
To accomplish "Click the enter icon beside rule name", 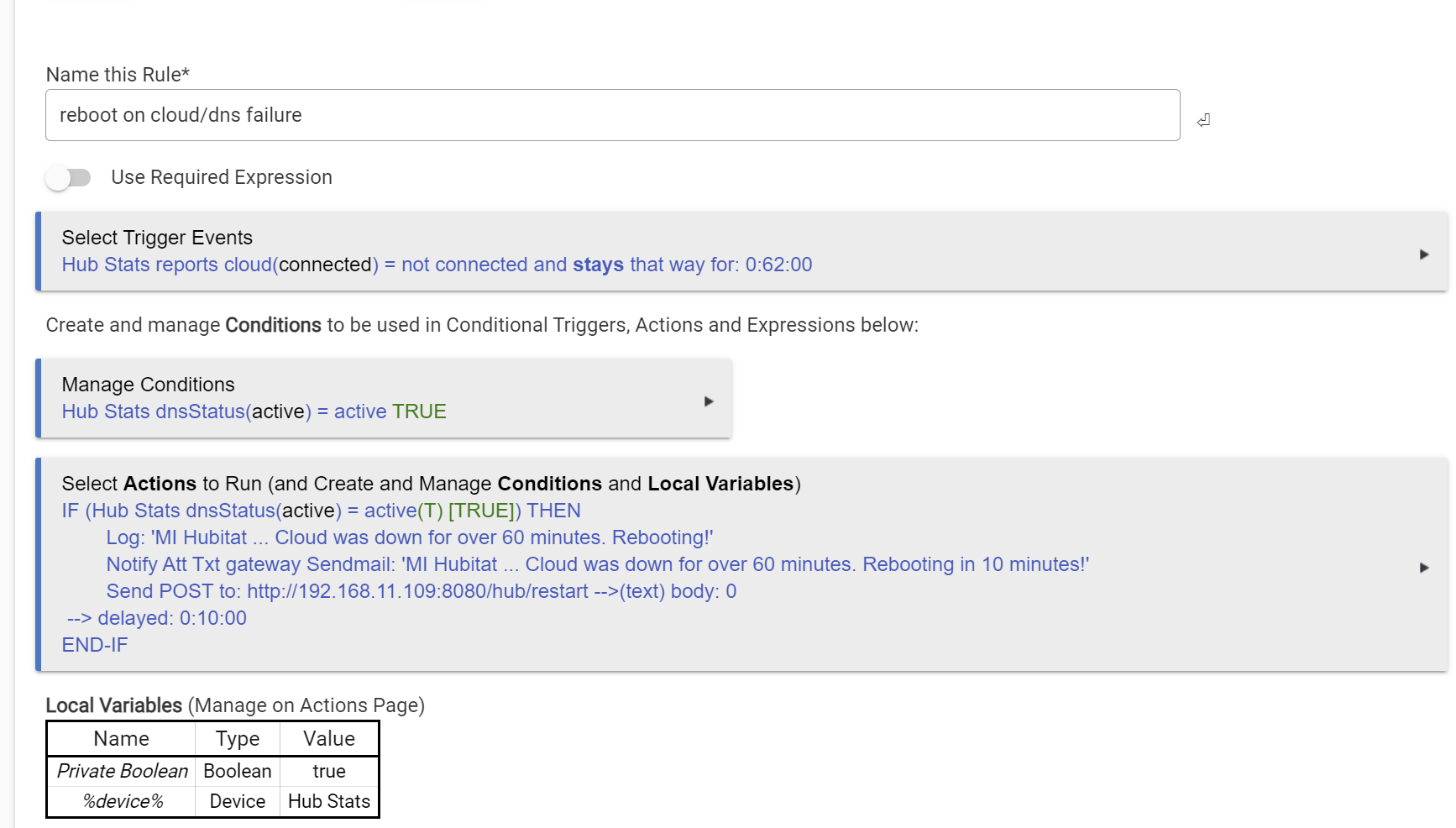I will (x=1203, y=120).
